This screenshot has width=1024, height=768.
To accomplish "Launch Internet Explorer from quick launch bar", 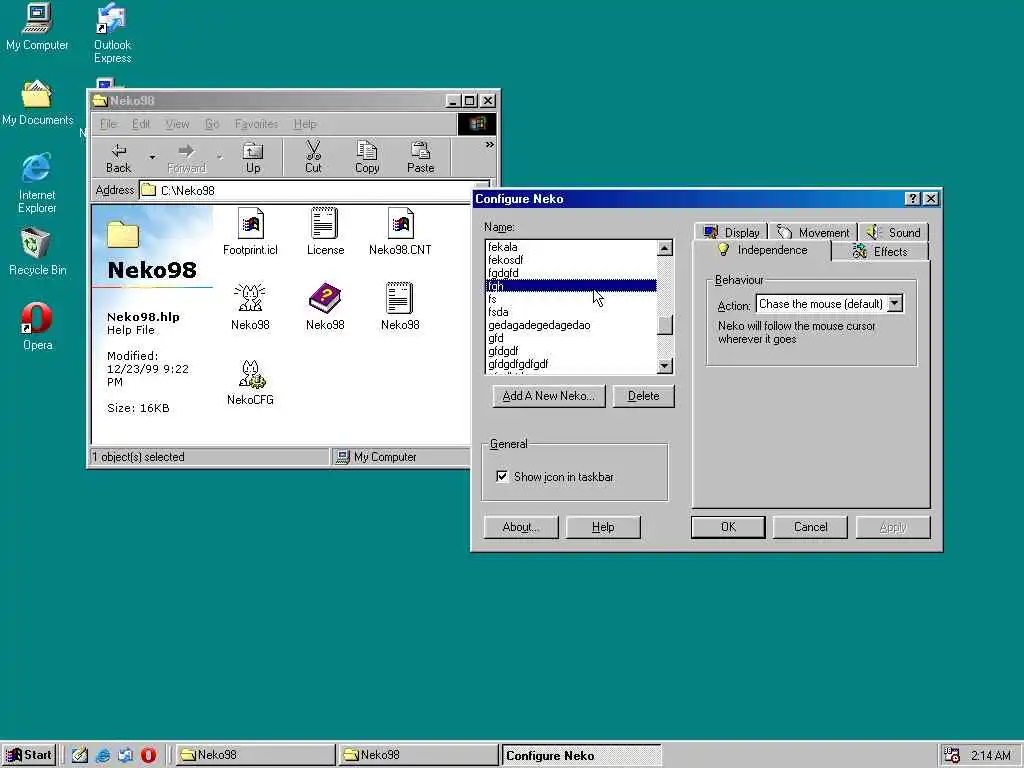I will coord(103,755).
